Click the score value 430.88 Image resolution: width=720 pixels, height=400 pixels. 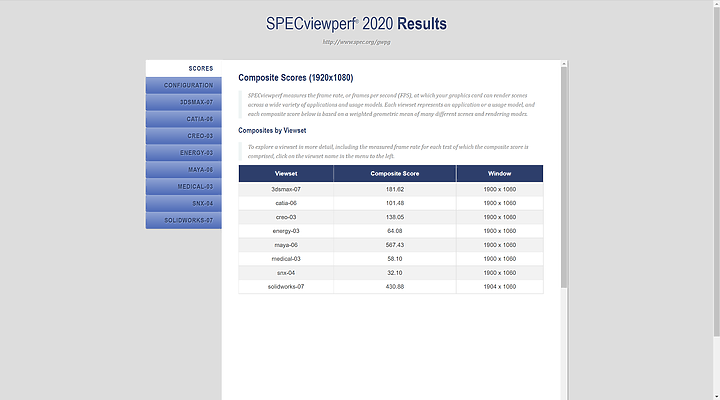[x=395, y=287]
